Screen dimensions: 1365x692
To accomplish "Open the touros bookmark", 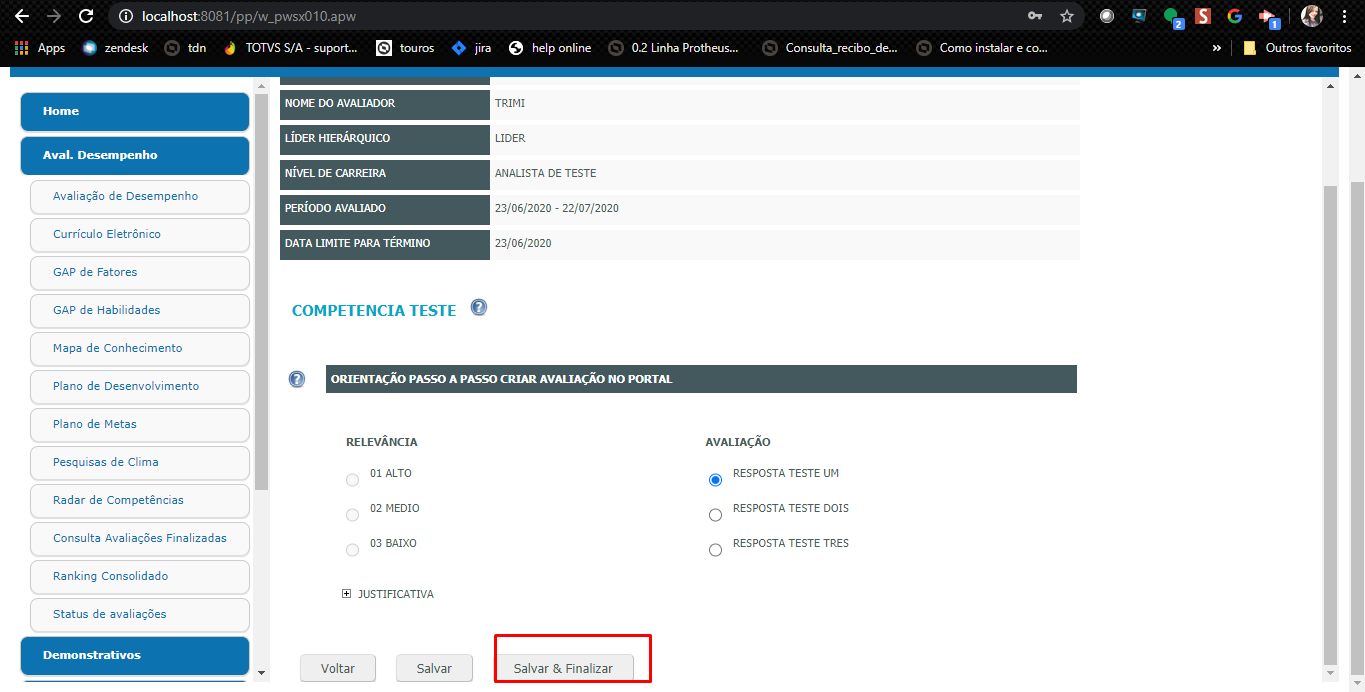I will (x=405, y=47).
